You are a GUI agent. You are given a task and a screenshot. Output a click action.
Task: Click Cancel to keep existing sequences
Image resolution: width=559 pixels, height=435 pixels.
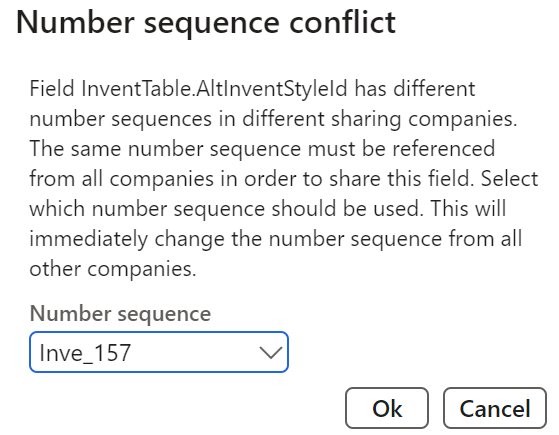(x=495, y=408)
